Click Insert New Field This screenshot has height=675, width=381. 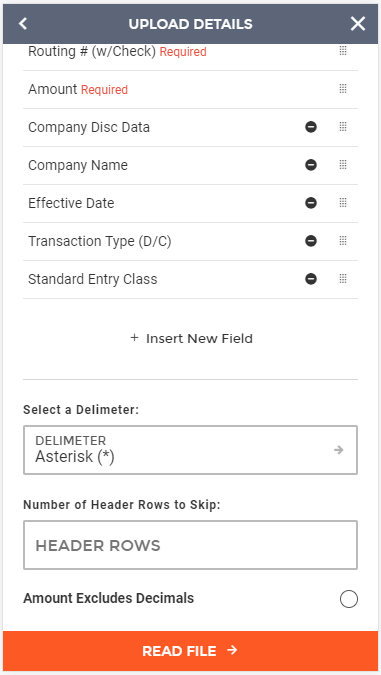tap(191, 338)
